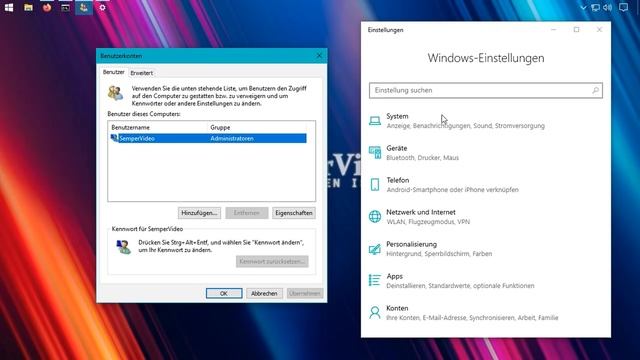The height and width of the screenshot is (360, 640).
Task: Click the Benutzername column header
Action: pos(131,127)
